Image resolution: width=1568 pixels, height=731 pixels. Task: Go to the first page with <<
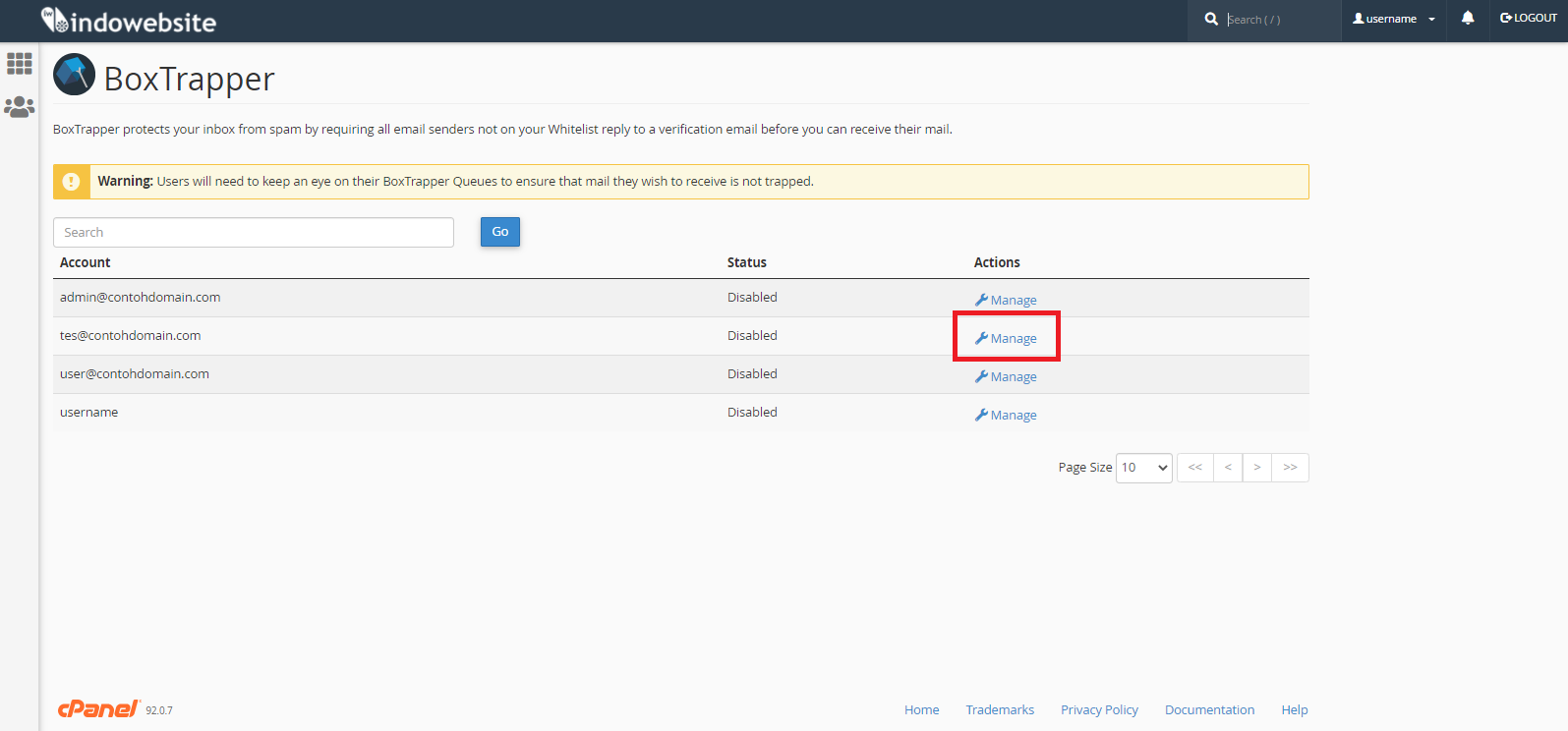click(1194, 468)
